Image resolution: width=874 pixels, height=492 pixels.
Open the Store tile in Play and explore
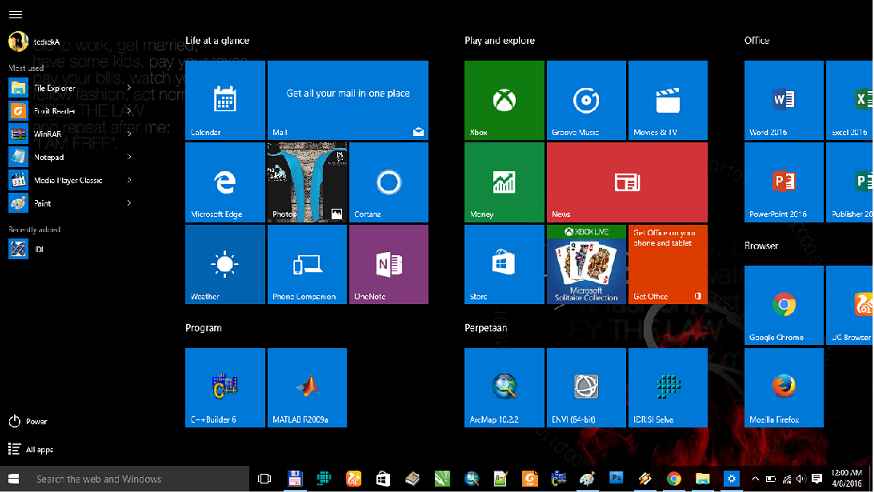[x=504, y=265]
